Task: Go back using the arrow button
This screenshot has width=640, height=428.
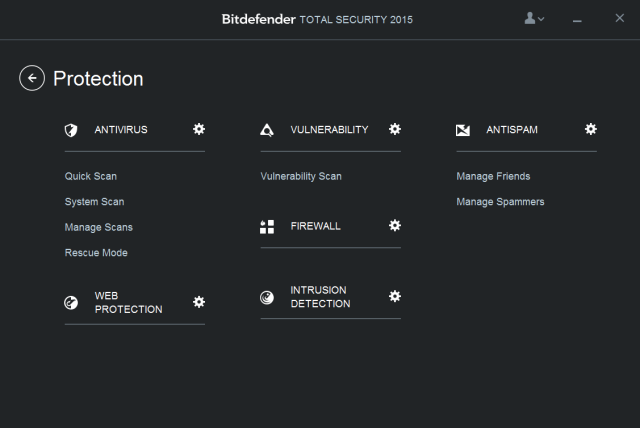Action: [x=32, y=78]
